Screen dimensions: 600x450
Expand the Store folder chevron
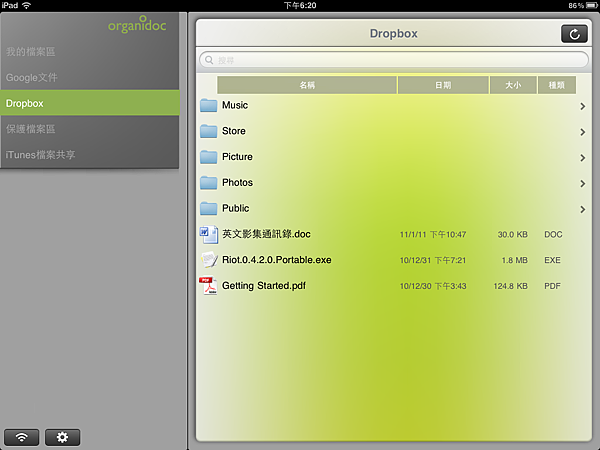click(x=582, y=132)
